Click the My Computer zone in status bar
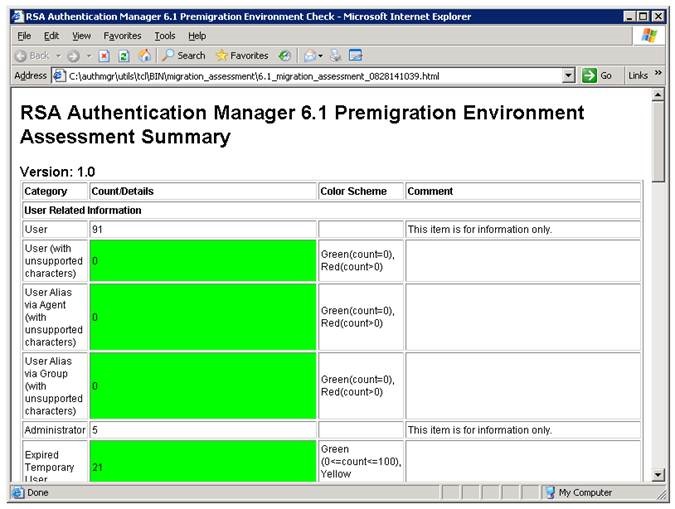675x509 pixels. (x=585, y=492)
